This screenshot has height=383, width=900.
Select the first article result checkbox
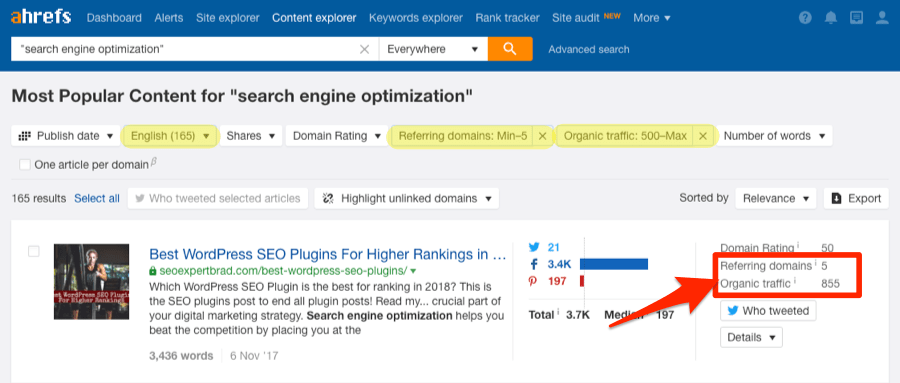34,251
